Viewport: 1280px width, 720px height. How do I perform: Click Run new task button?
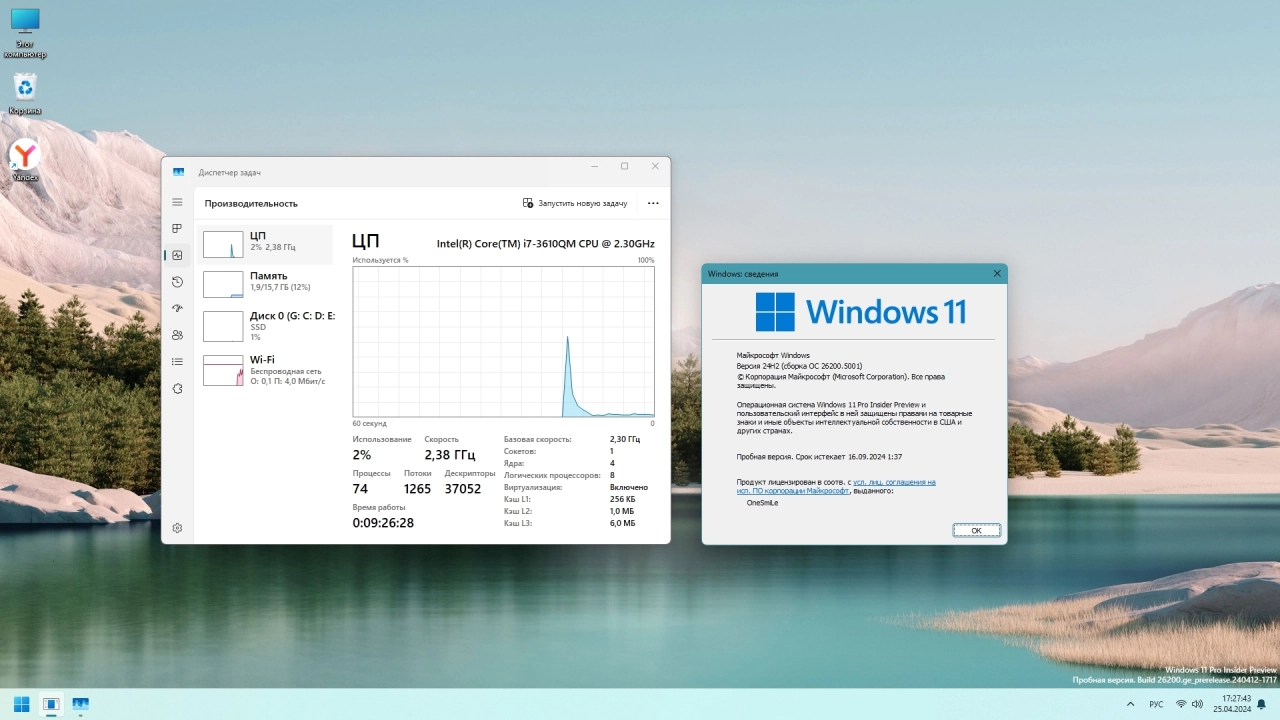[575, 203]
